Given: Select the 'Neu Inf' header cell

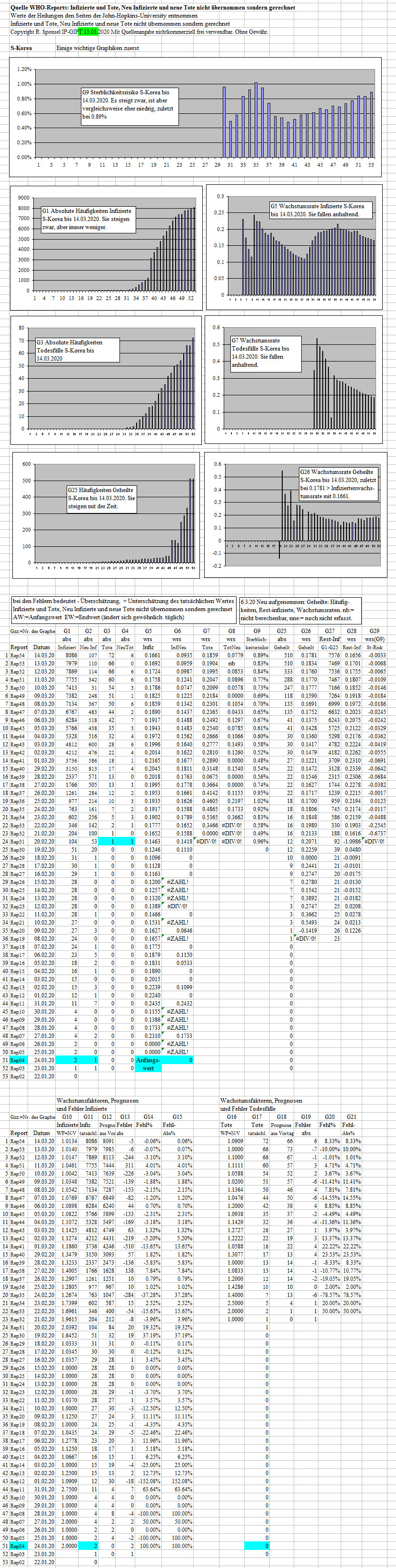Looking at the screenshot, I should (88, 647).
